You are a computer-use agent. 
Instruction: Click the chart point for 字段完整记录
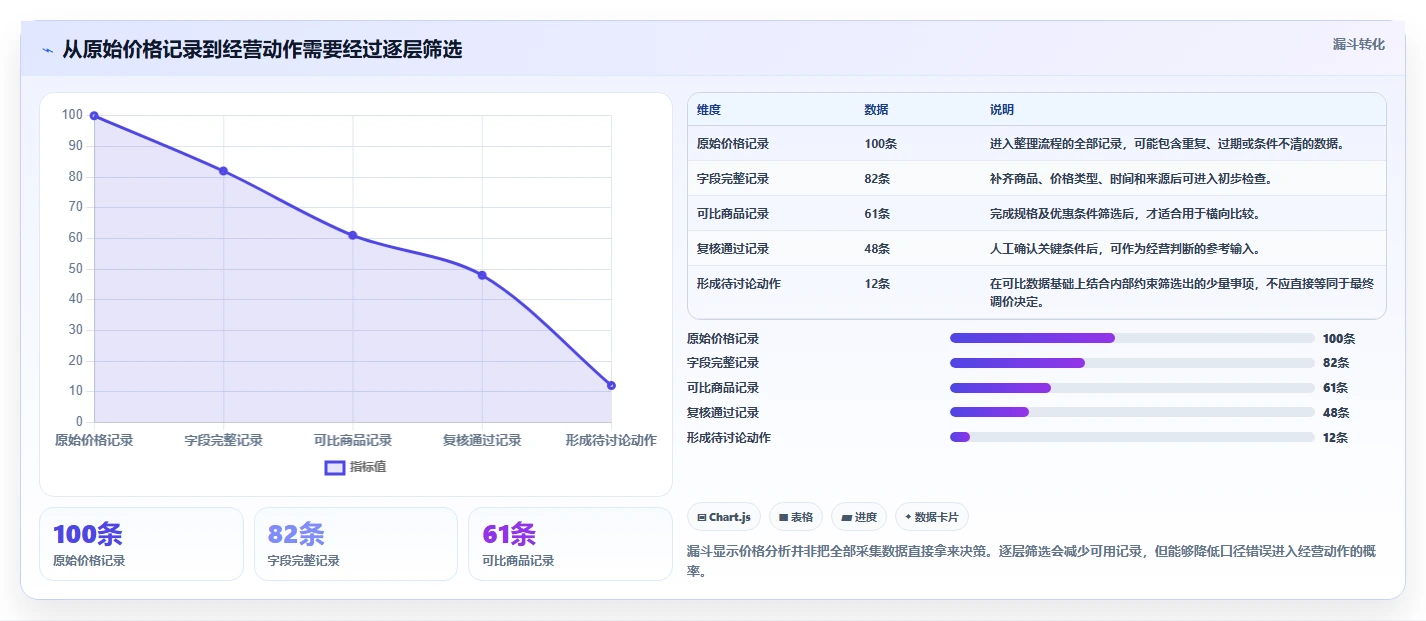point(223,171)
